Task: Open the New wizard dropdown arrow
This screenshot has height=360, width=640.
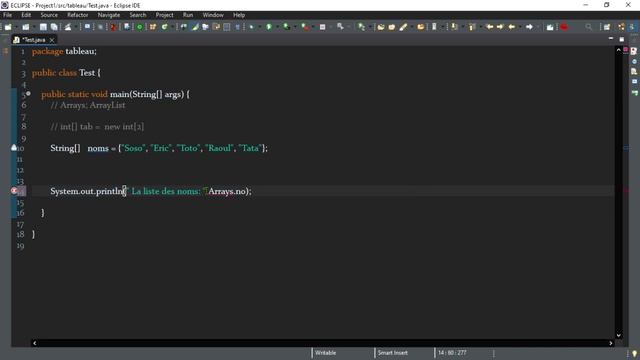Action: [x=16, y=27]
